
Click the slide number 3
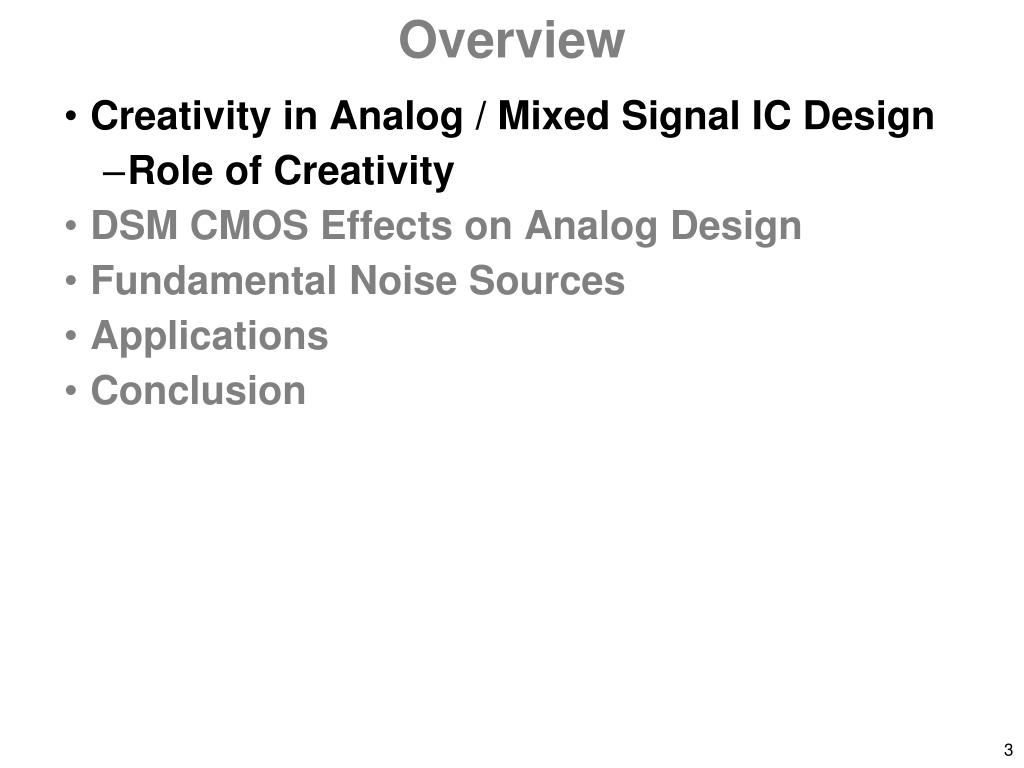(x=1008, y=750)
